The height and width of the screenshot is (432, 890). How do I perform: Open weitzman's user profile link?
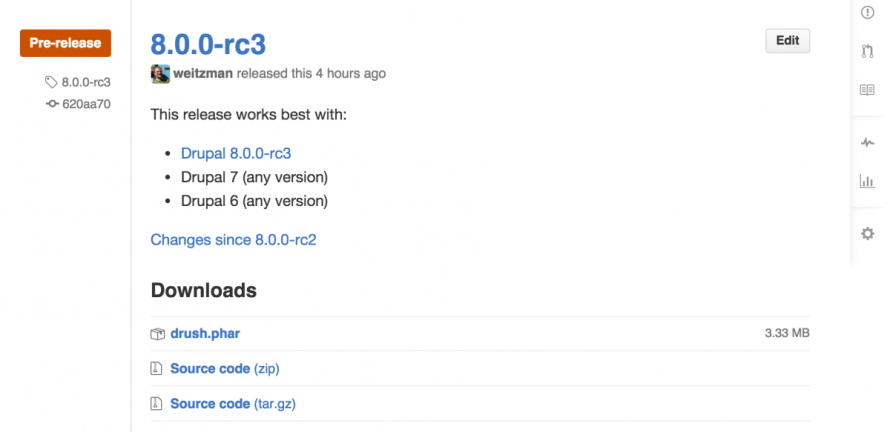204,74
